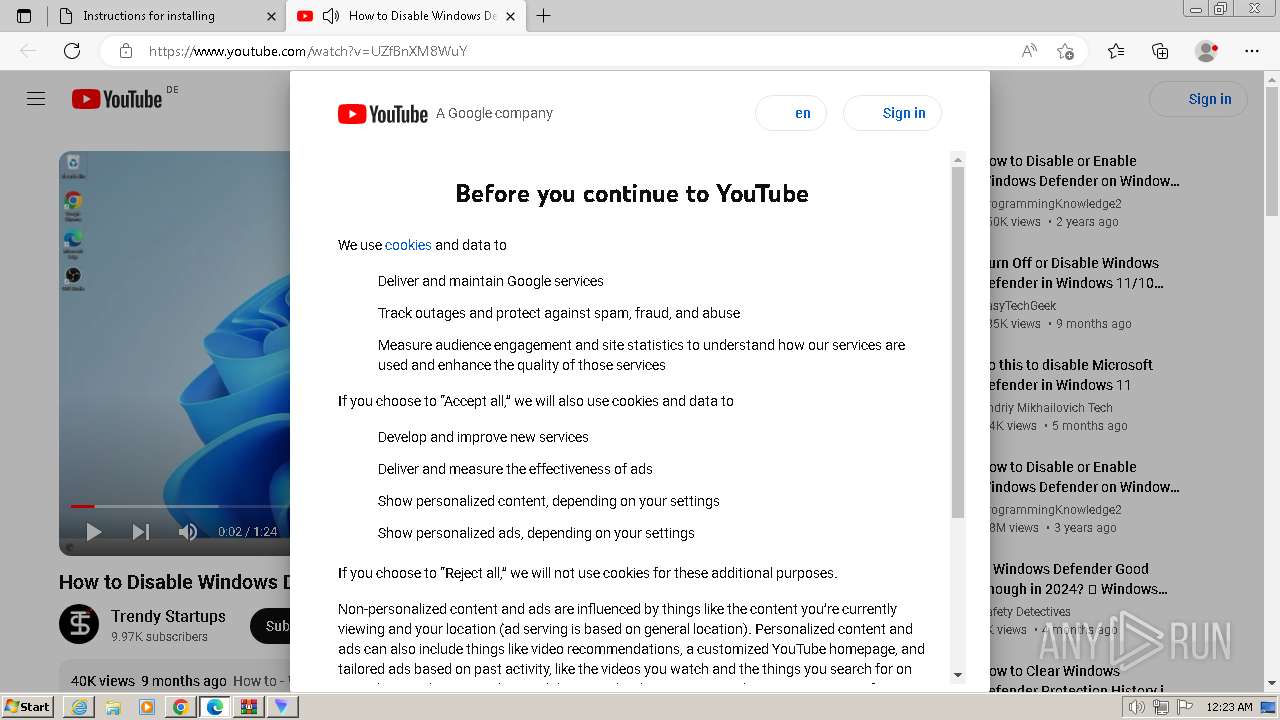Click consent dialog scroll up arrow
The width and height of the screenshot is (1280, 720).
(x=958, y=160)
